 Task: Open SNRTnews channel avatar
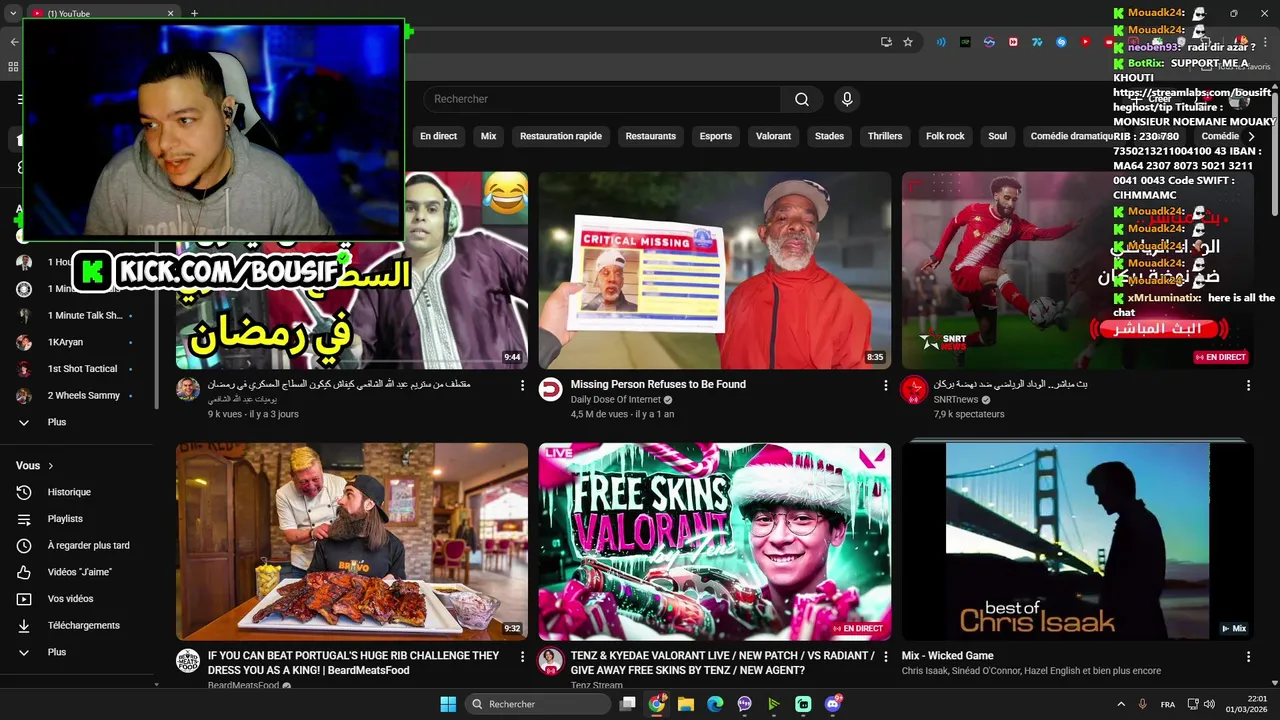click(914, 390)
